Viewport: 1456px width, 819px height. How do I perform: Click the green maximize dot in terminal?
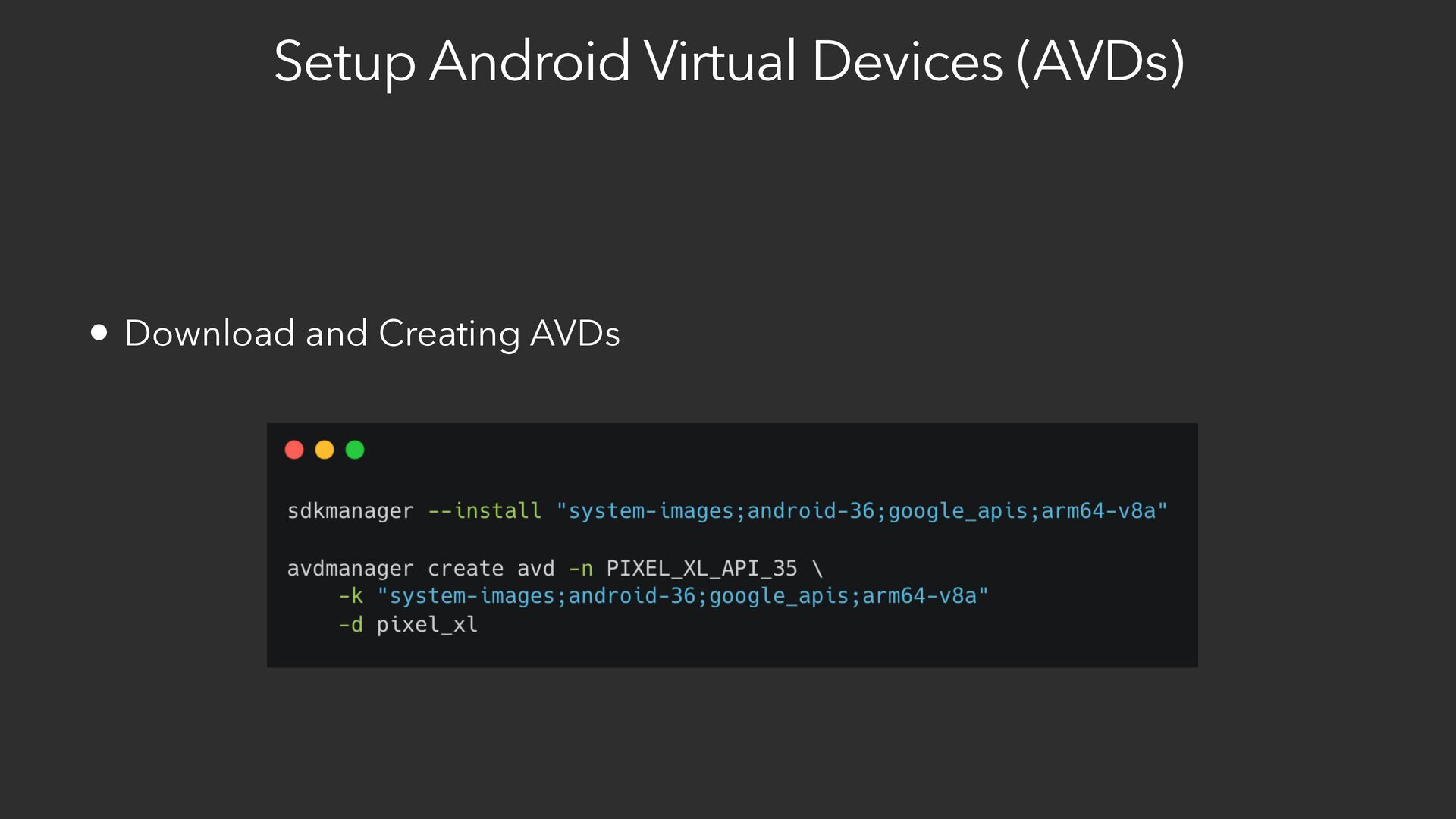click(x=355, y=450)
